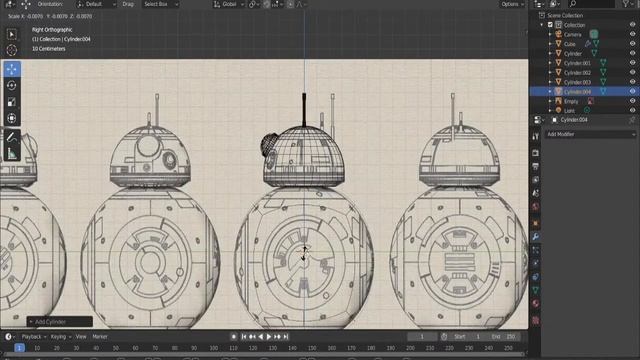
Task: Open the Object Constraints properties tab icon
Action: point(536,277)
